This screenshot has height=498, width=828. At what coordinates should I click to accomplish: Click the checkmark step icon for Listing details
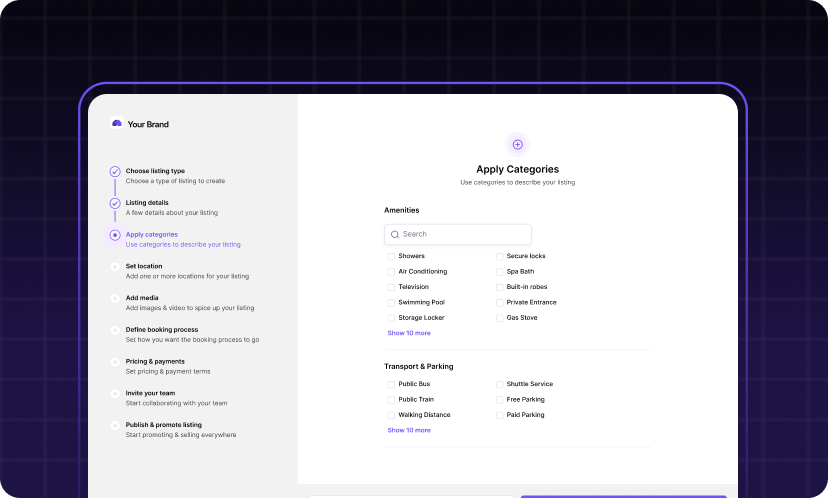[x=115, y=203]
